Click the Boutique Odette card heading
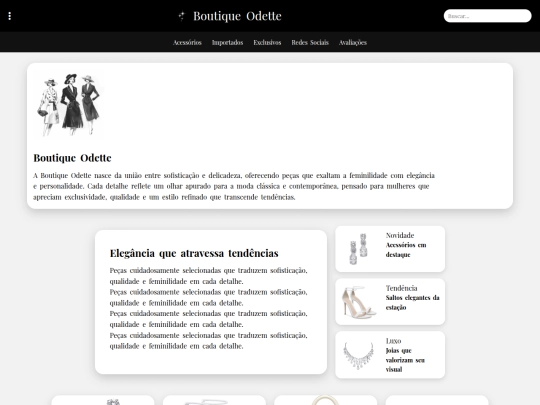This screenshot has height=405, width=540. click(x=72, y=158)
